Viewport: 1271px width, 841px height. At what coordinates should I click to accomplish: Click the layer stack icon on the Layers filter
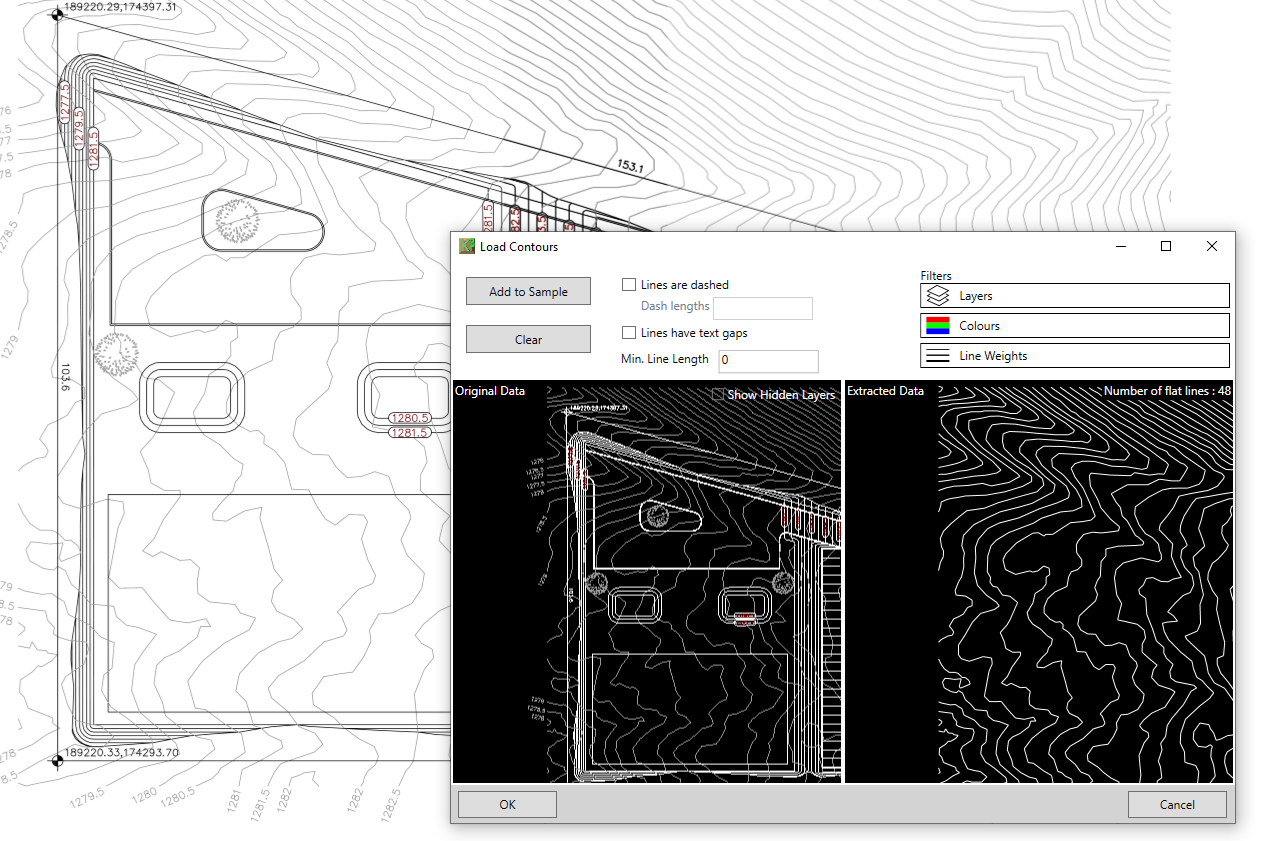937,295
